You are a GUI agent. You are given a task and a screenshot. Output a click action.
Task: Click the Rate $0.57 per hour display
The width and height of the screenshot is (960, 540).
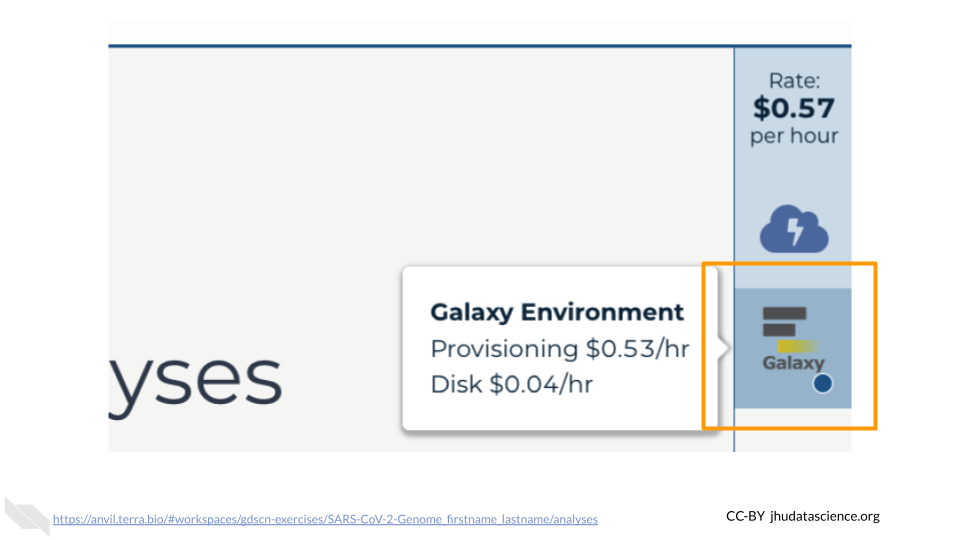[x=794, y=108]
